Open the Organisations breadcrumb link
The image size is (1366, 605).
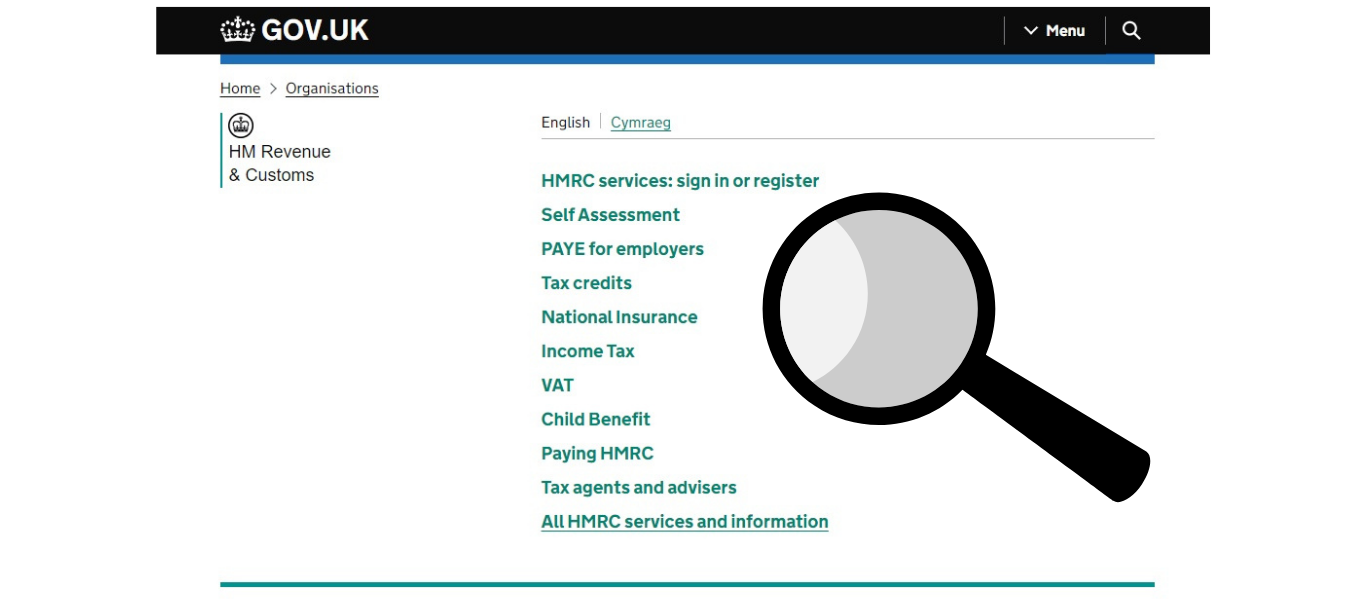[x=332, y=88]
